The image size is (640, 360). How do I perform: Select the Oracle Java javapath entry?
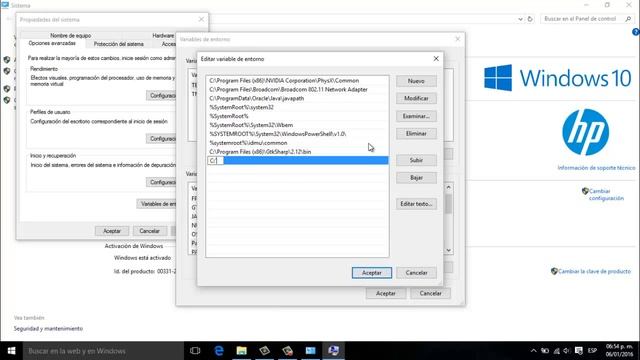pyautogui.click(x=297, y=98)
